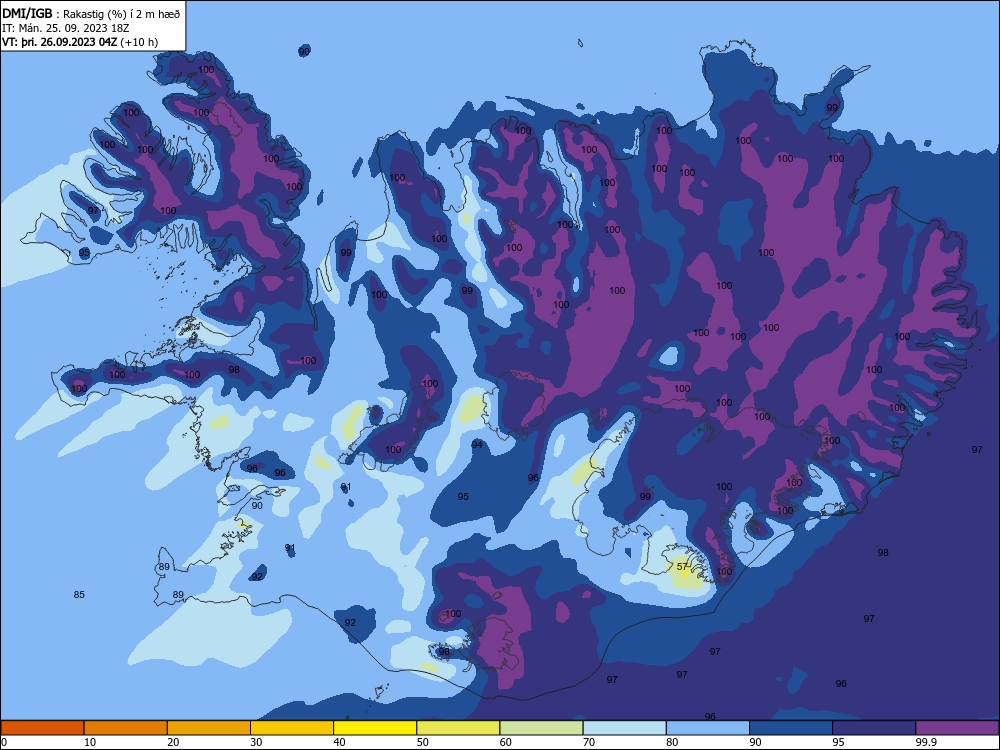
Task: Select the 95–99.9% dark indigo legend swatch
Action: 874,728
